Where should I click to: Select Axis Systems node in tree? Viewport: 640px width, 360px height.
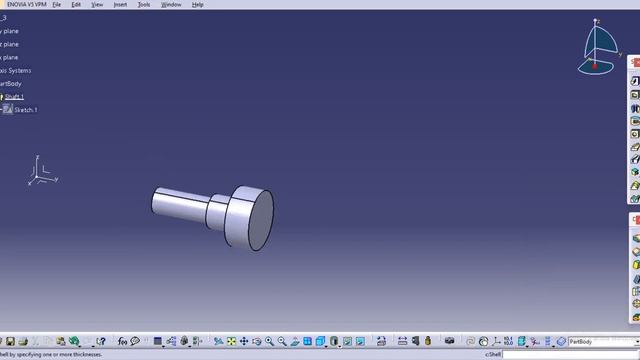[16, 71]
